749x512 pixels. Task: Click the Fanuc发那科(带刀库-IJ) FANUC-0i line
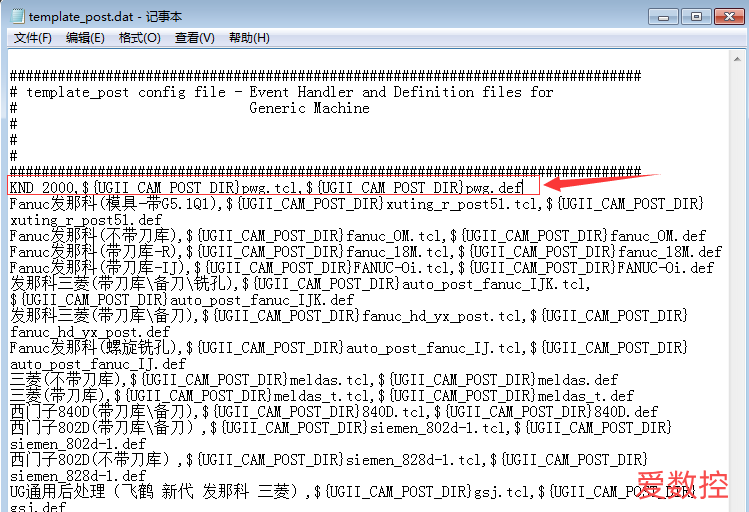[362, 268]
